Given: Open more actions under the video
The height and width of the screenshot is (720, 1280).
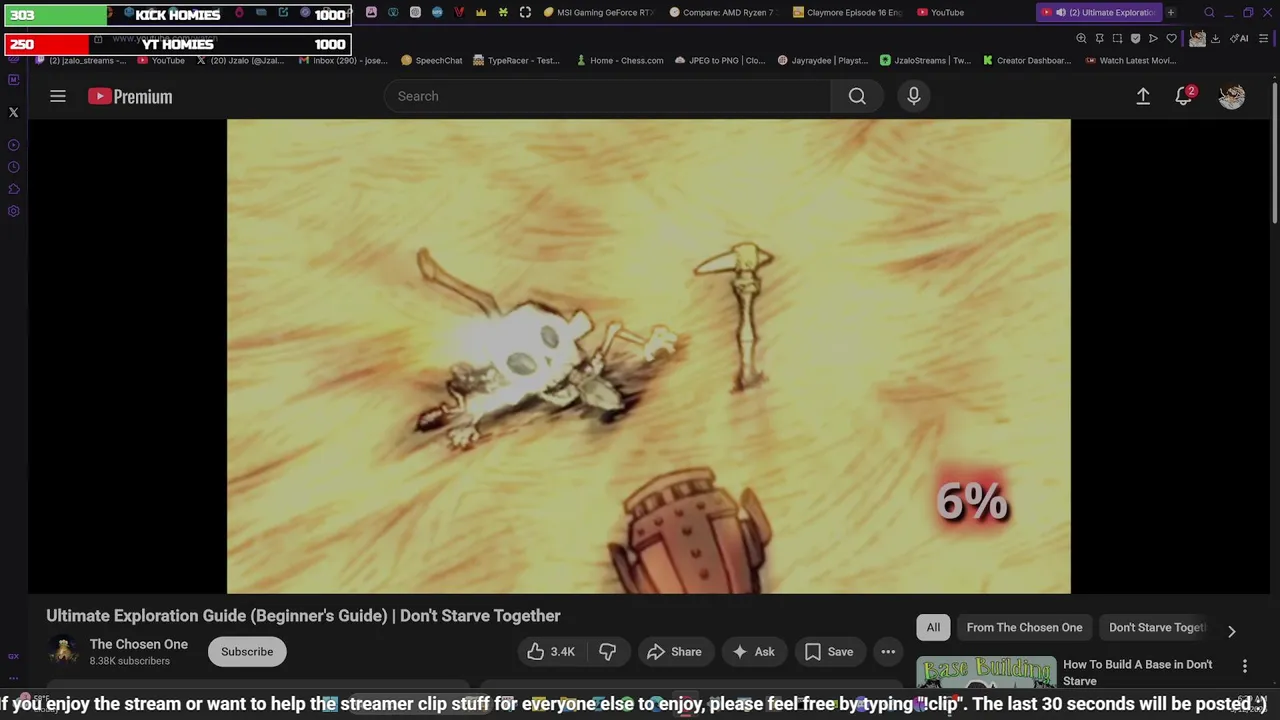Looking at the screenshot, I should coord(888,652).
